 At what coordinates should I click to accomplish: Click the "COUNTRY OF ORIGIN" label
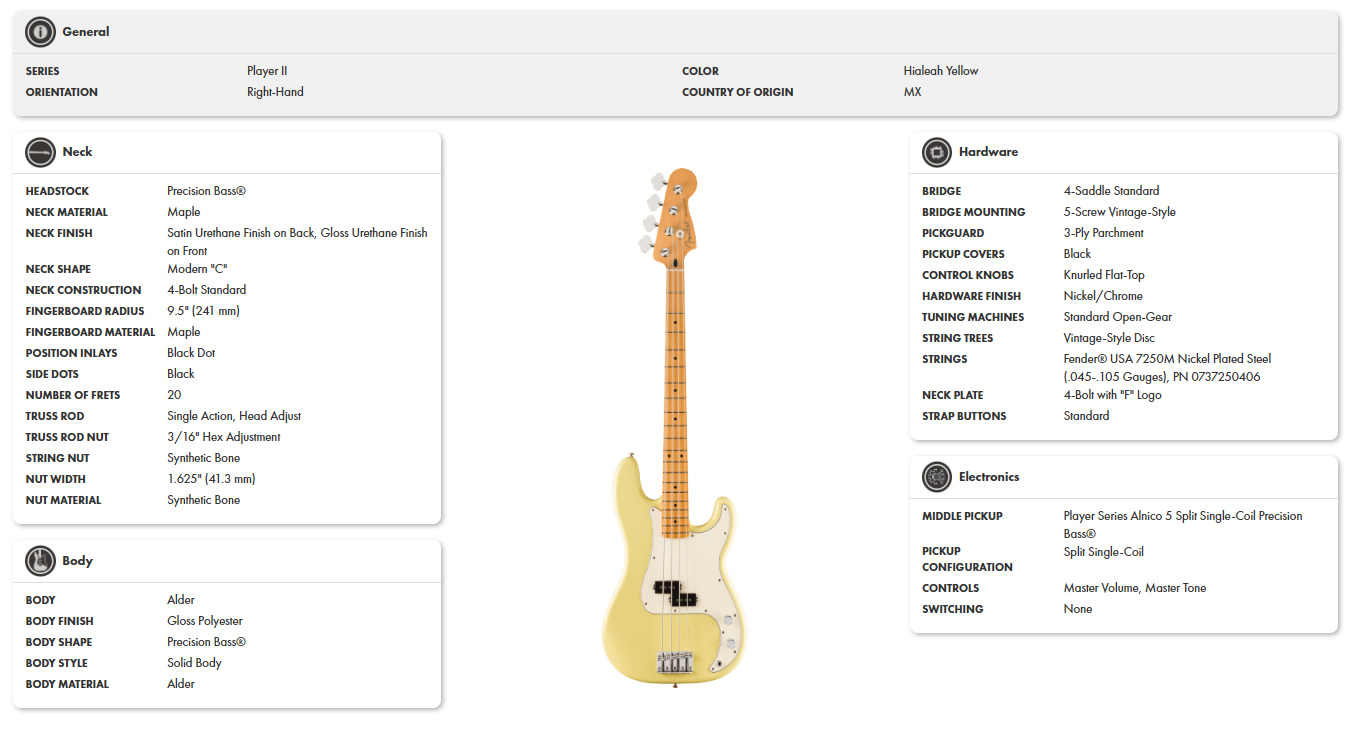pyautogui.click(x=738, y=92)
